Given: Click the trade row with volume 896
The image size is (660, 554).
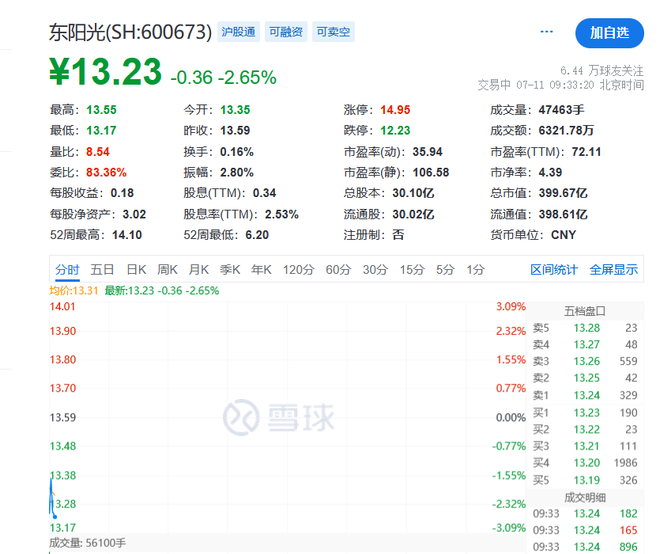Looking at the screenshot, I should point(585,547).
